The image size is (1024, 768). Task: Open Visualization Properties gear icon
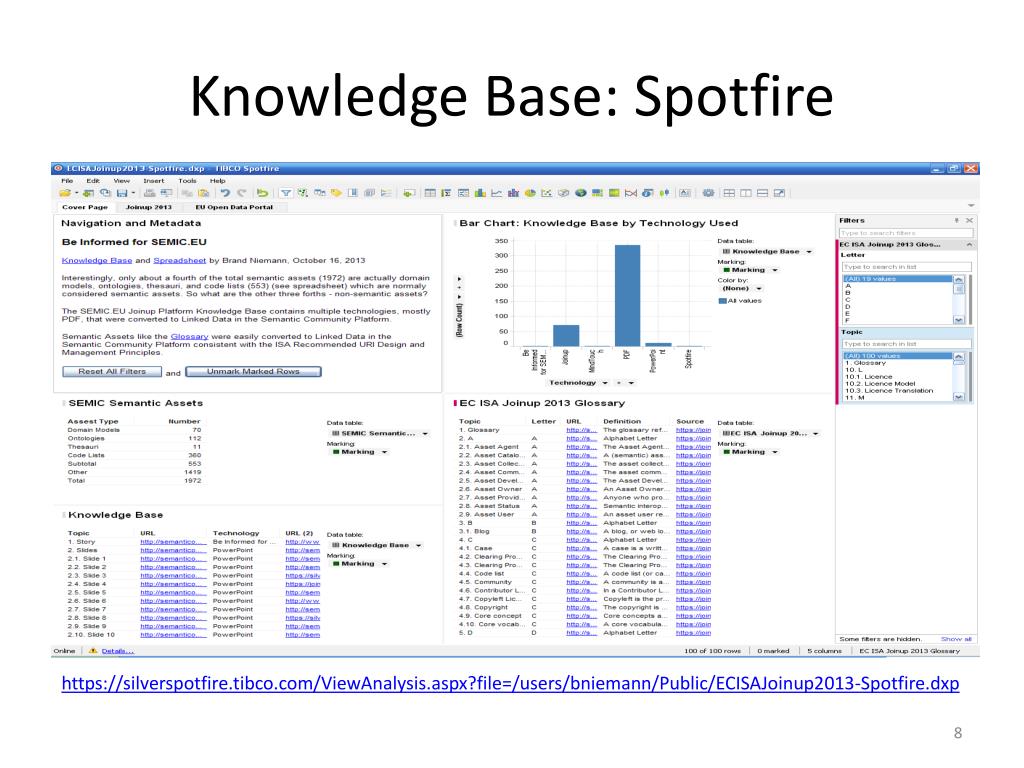click(x=708, y=193)
